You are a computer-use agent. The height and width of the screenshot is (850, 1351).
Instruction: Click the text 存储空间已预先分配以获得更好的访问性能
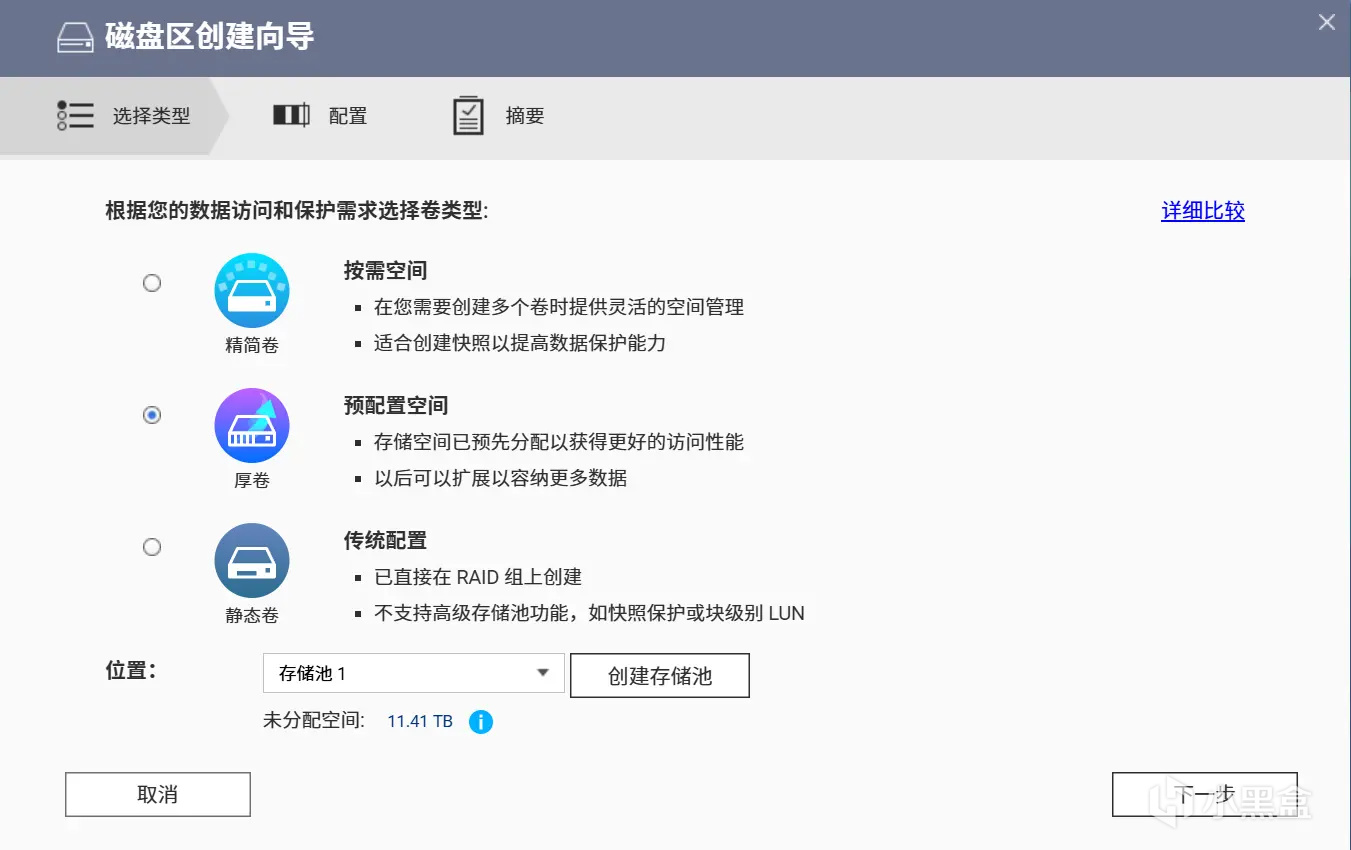(559, 442)
